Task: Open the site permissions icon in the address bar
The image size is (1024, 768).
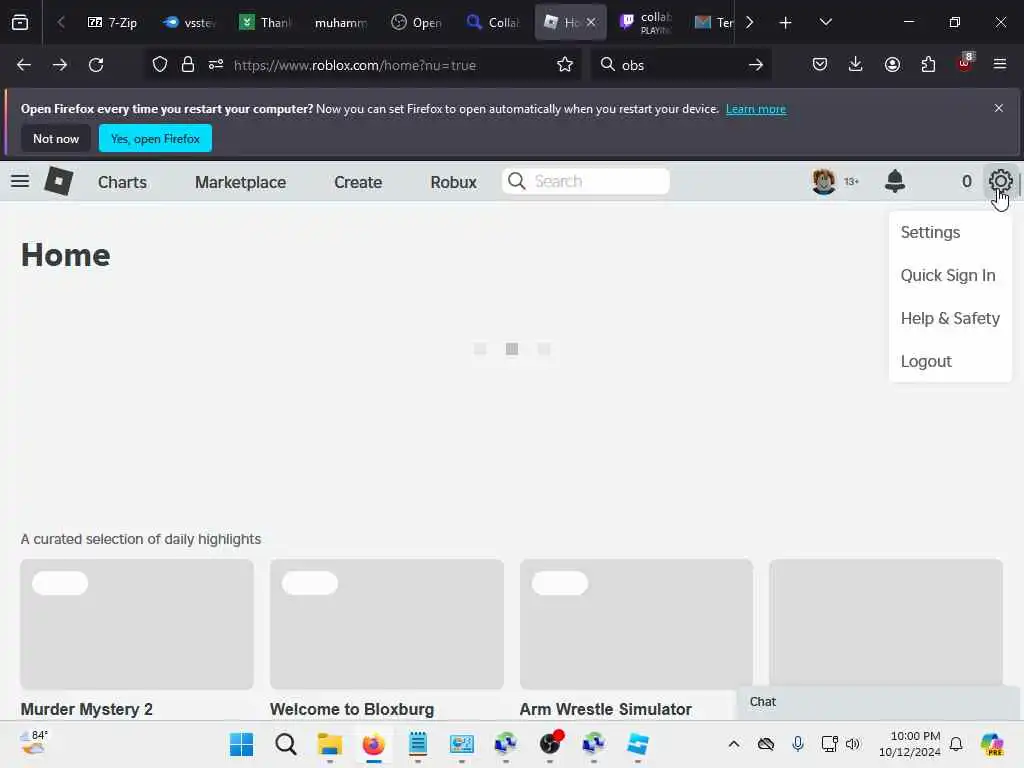Action: click(x=216, y=65)
